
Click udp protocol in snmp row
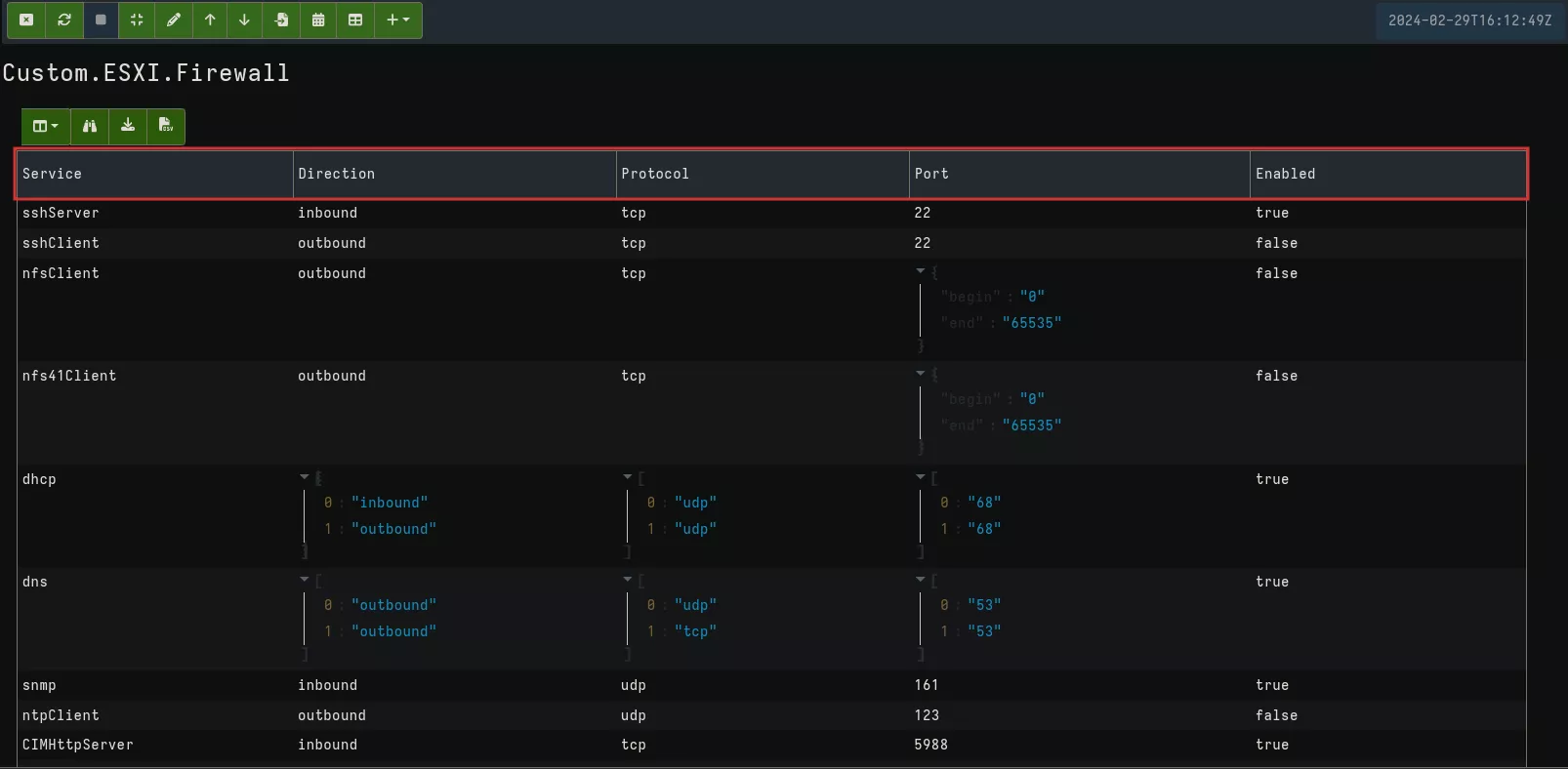634,685
